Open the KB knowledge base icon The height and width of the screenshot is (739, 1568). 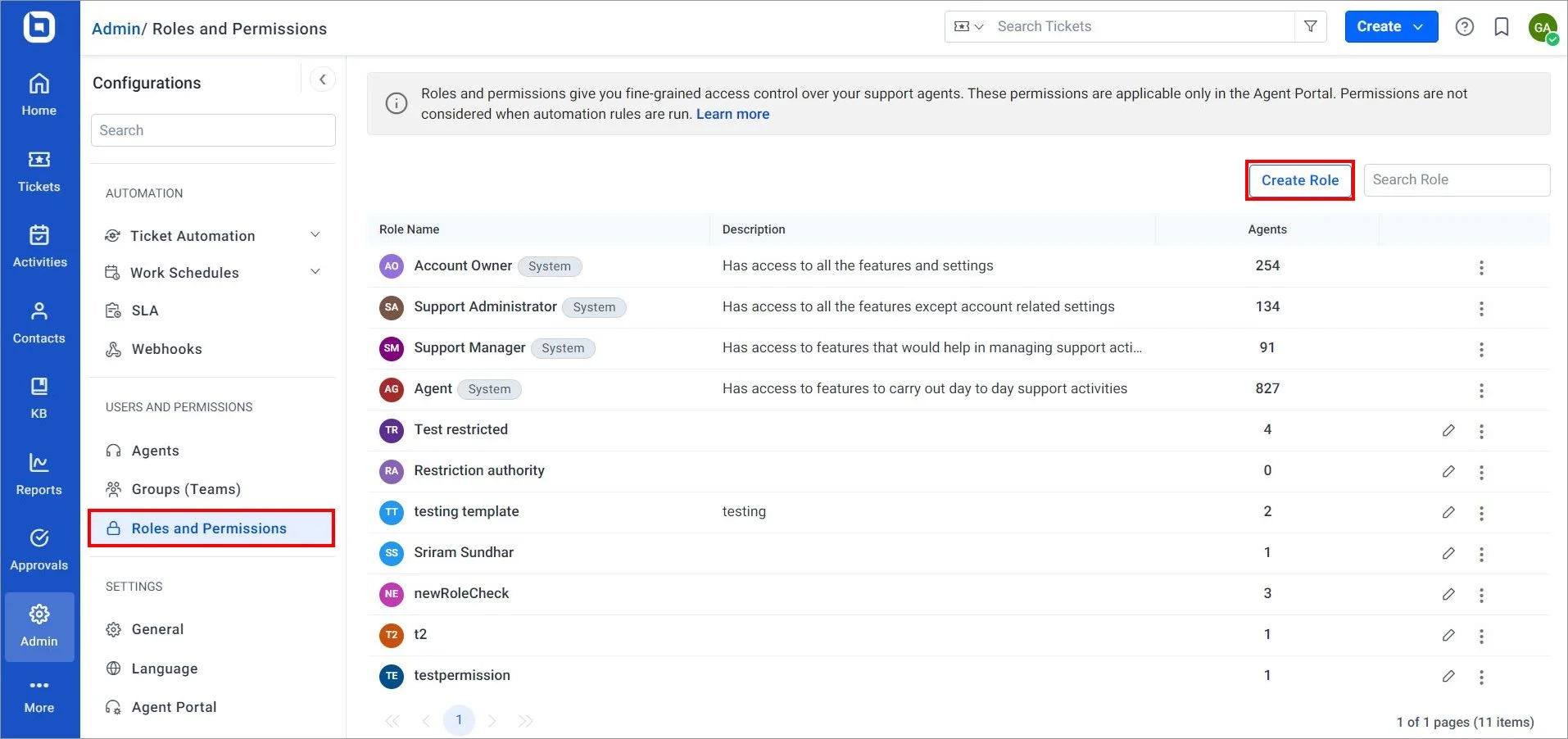point(39,397)
